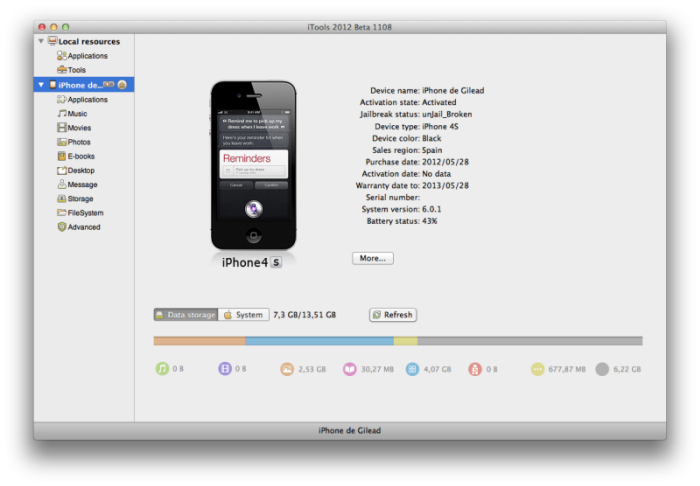Viewport: 700px width, 486px height.
Task: Click the green zoom window button
Action: tap(65, 27)
